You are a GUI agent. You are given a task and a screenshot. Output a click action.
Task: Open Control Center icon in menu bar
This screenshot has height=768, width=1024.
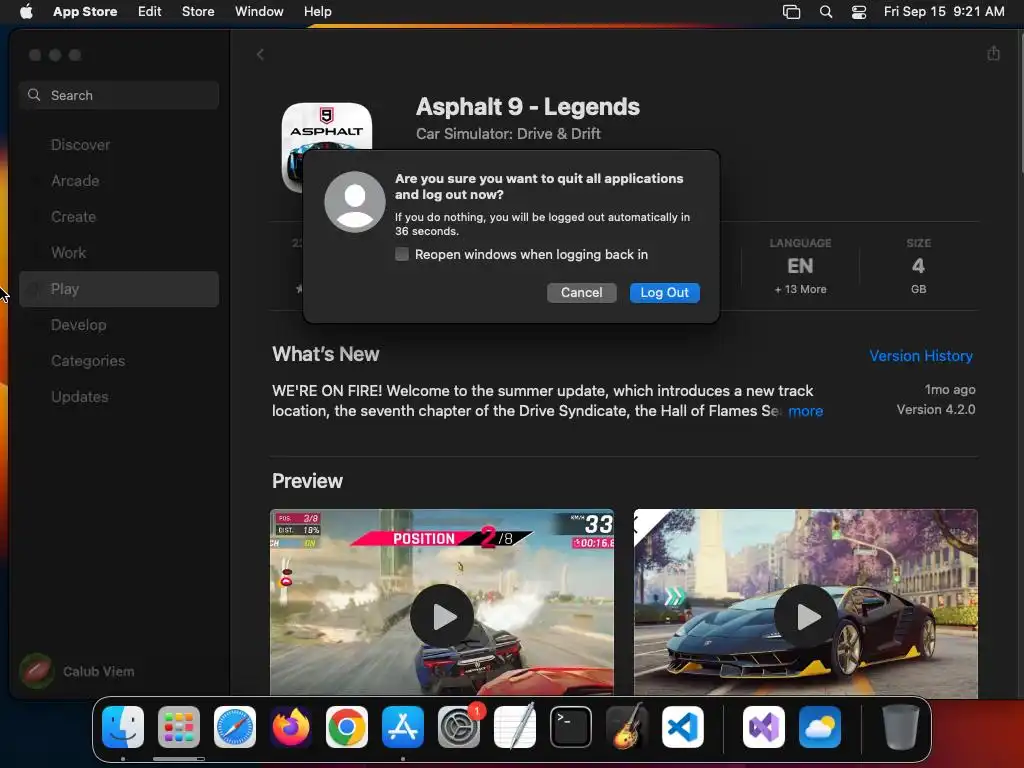click(859, 12)
